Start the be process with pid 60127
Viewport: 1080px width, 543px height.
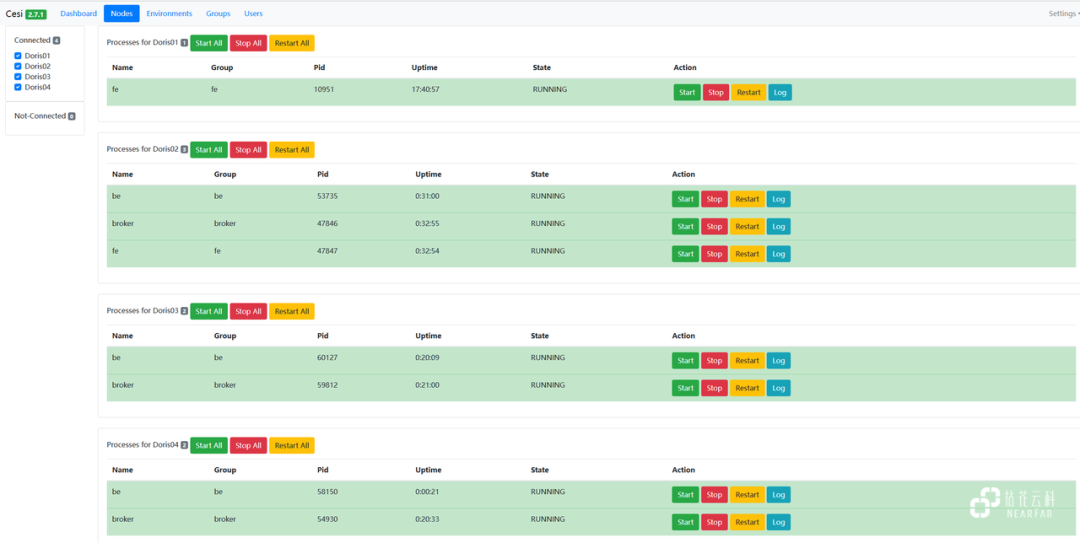(685, 360)
